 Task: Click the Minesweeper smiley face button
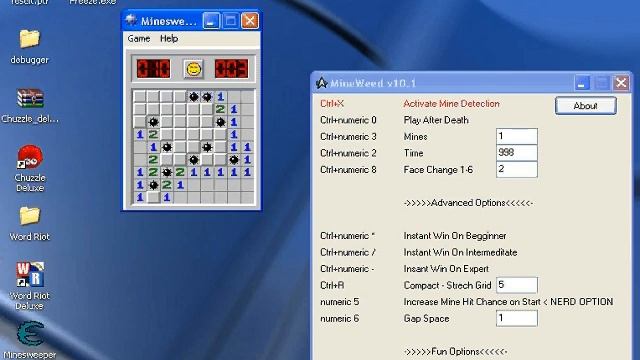[193, 69]
